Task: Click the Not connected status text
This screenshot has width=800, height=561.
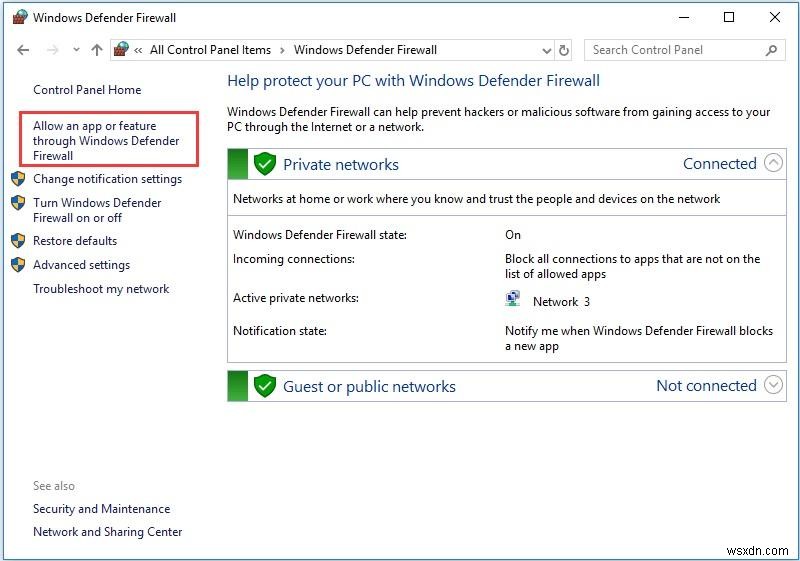Action: [706, 386]
